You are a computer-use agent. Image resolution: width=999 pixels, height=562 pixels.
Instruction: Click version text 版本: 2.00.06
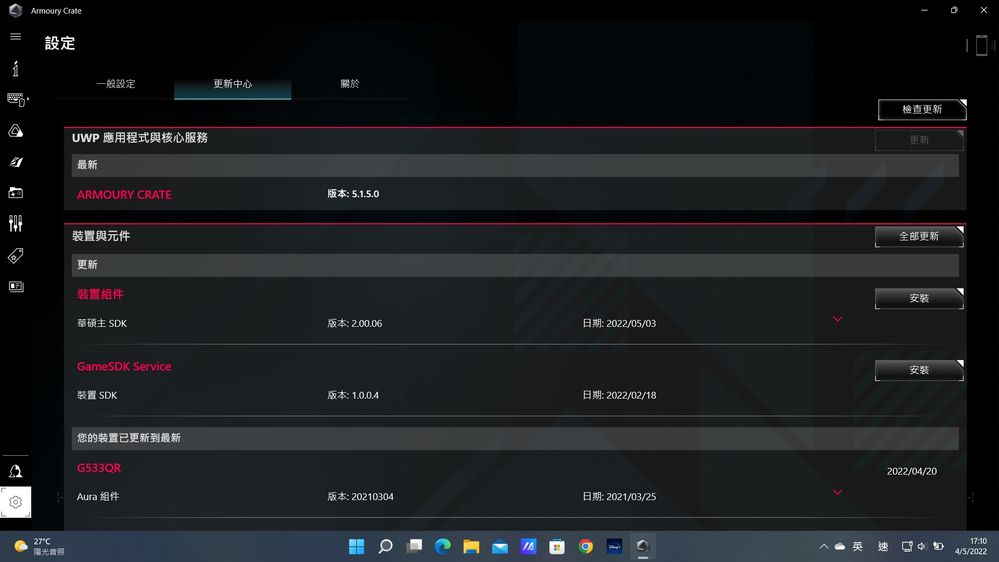click(x=355, y=324)
